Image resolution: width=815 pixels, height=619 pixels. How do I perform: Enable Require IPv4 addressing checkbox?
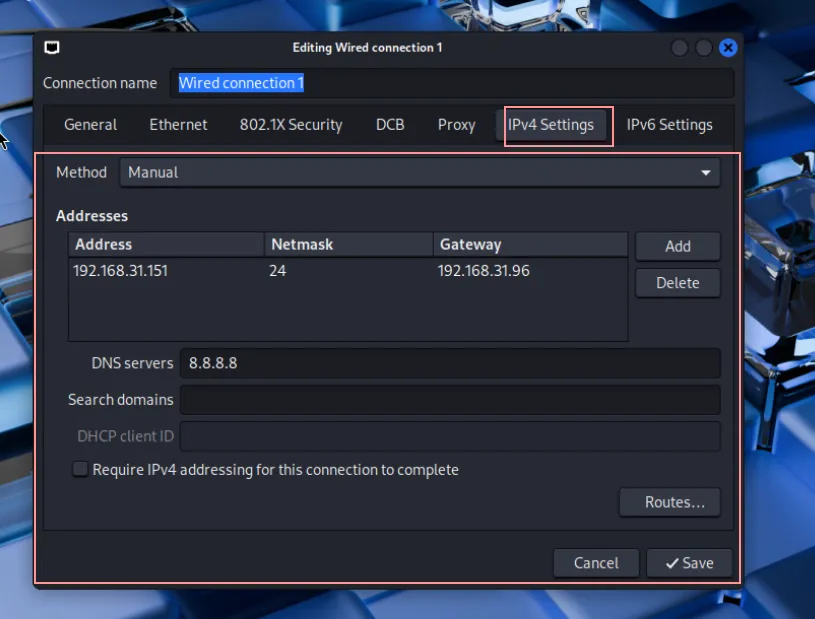(x=80, y=469)
